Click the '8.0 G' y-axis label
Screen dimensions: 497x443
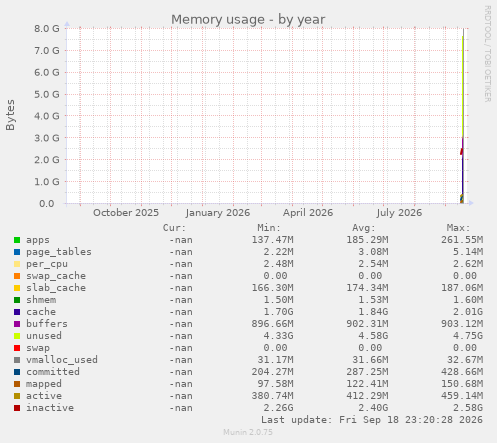click(x=47, y=29)
